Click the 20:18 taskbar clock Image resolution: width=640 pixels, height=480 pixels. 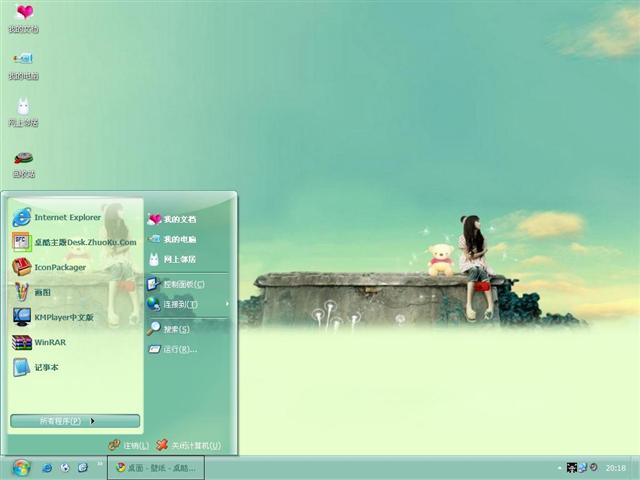click(x=616, y=468)
